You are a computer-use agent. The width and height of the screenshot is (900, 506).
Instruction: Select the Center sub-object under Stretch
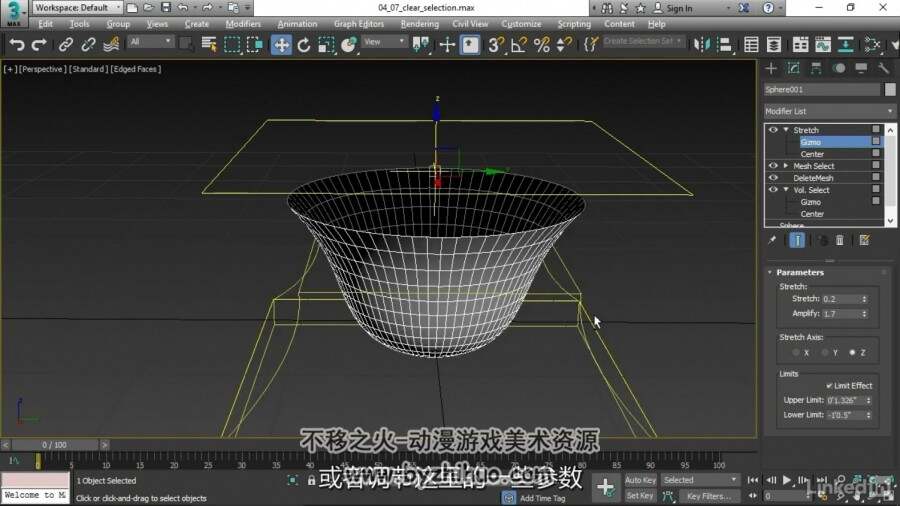(x=812, y=154)
